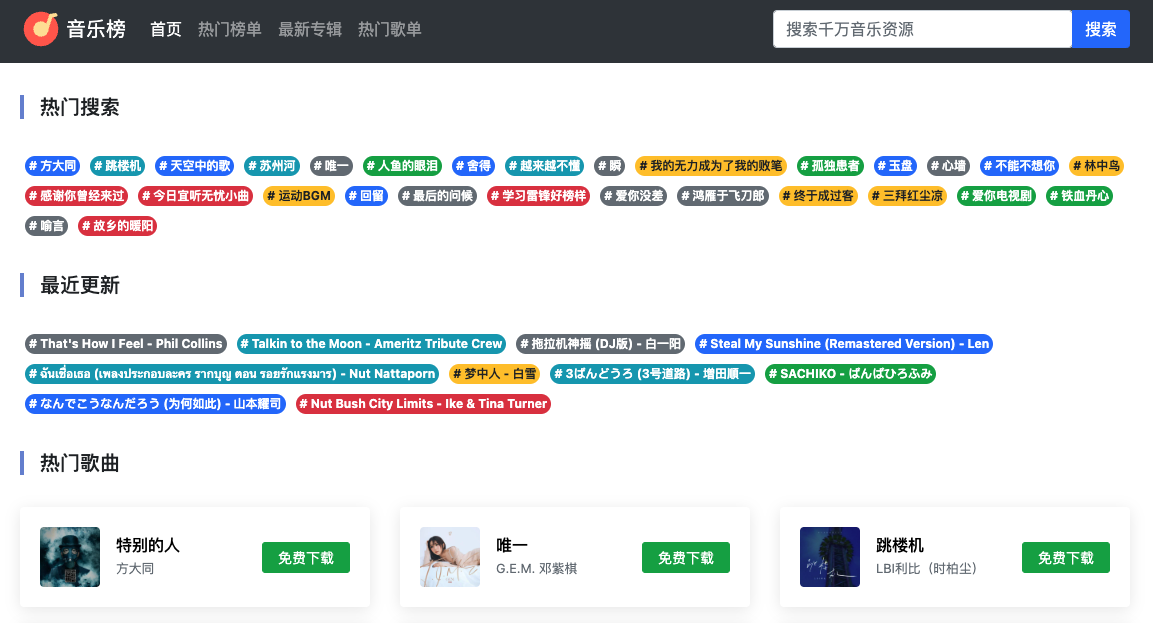Click the 故乡的暖阳 tag
Viewport: 1153px width, 623px height.
pos(117,226)
